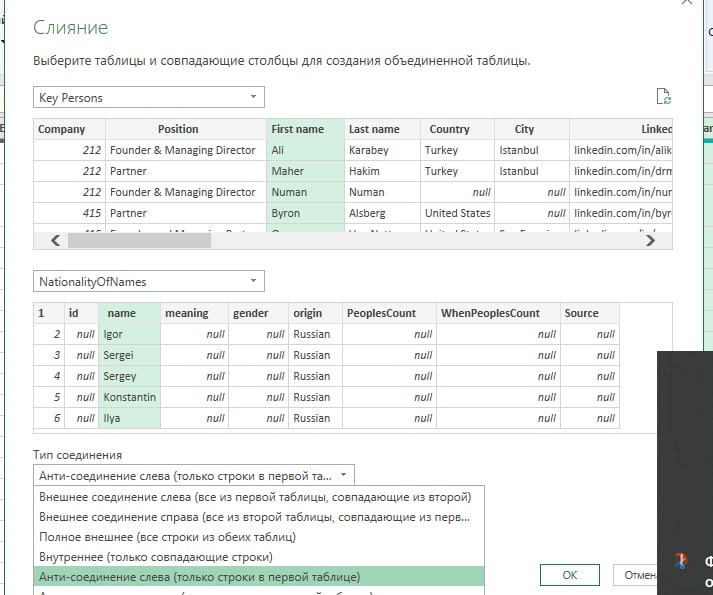The height and width of the screenshot is (595, 713).
Task: Click the Hakim last name cell
Action: (382, 171)
